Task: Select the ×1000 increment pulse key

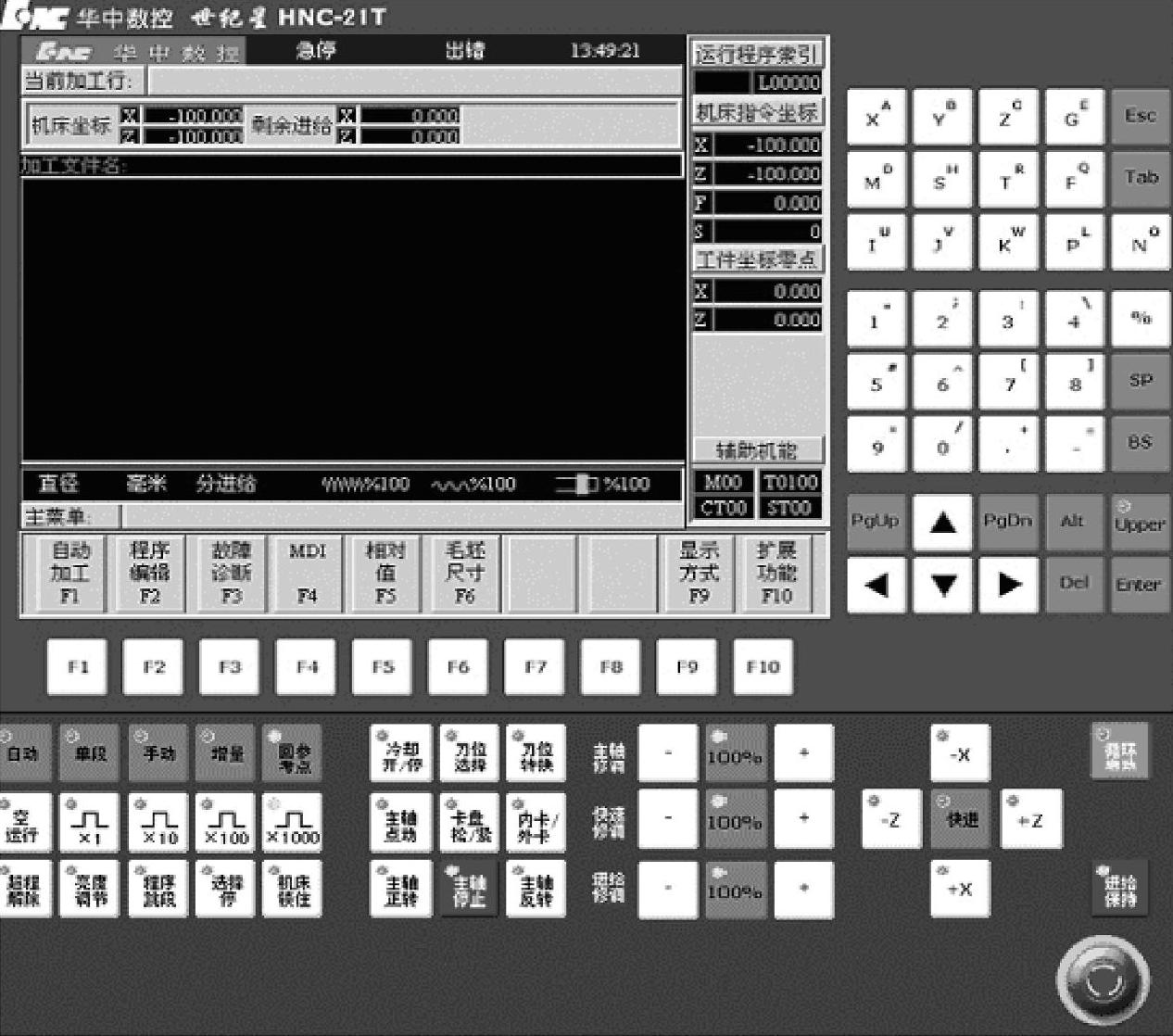Action: [293, 822]
